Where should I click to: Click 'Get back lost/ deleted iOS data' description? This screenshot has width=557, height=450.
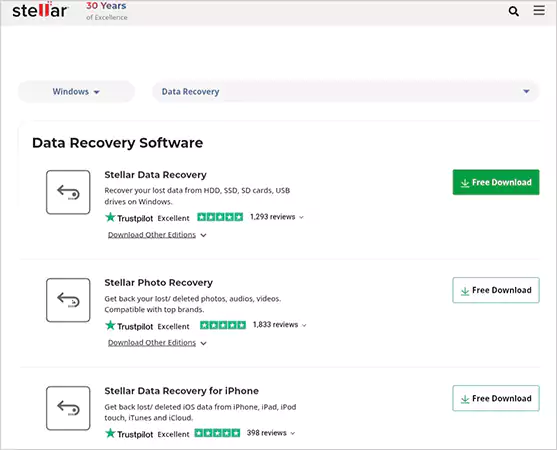point(200,412)
